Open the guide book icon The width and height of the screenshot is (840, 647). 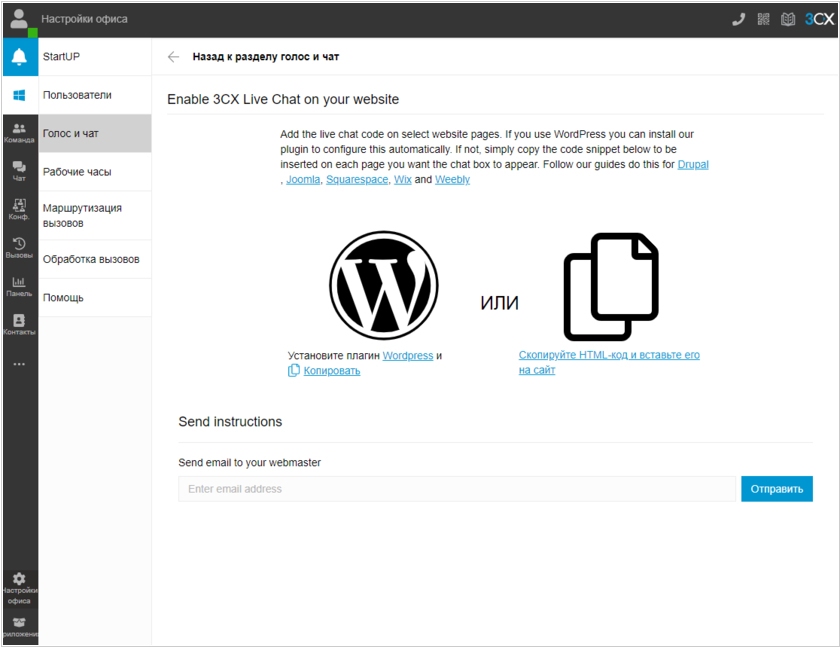click(788, 20)
